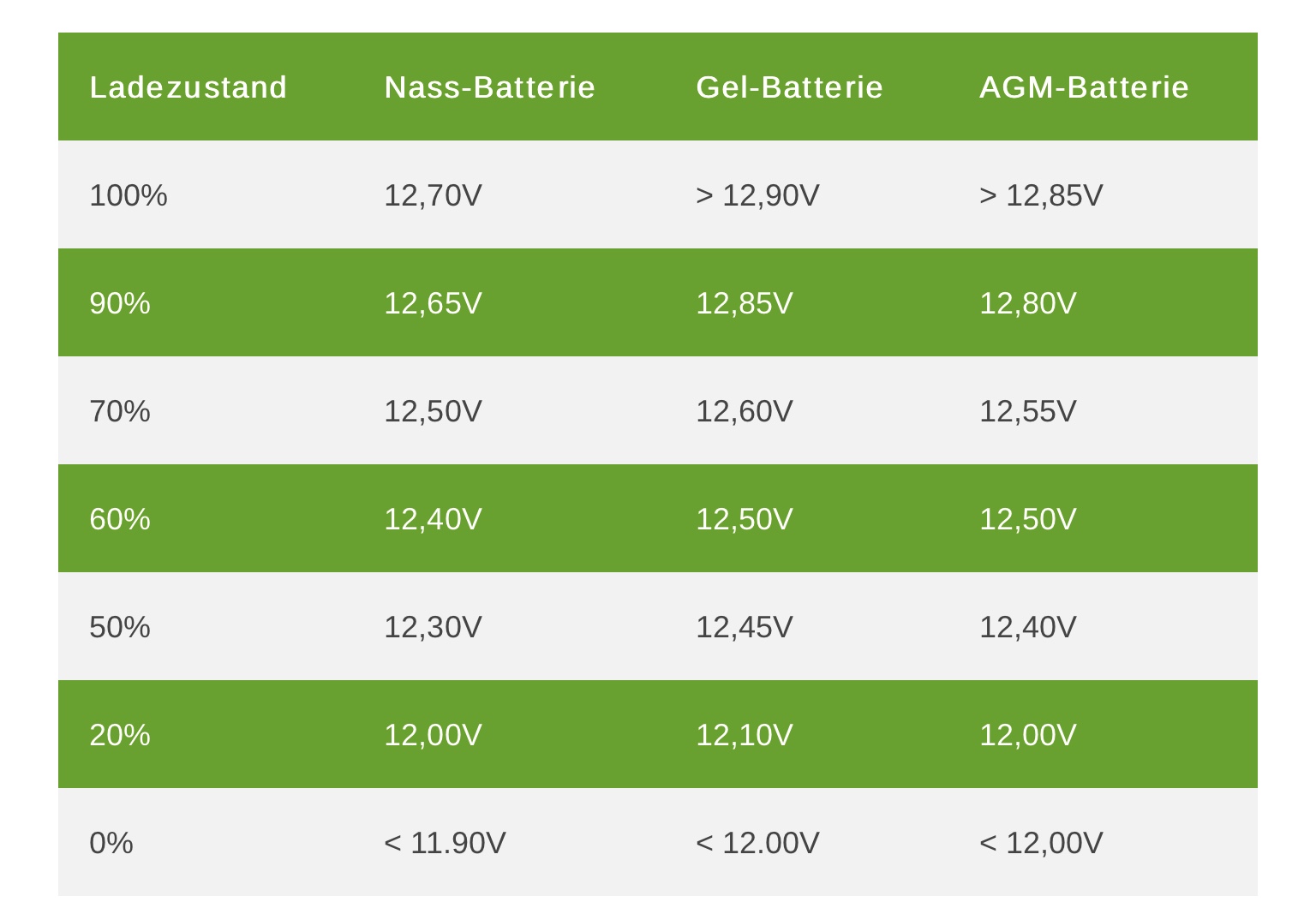
Task: Select the 20% charge state cell
Action: pyautogui.click(x=120, y=735)
